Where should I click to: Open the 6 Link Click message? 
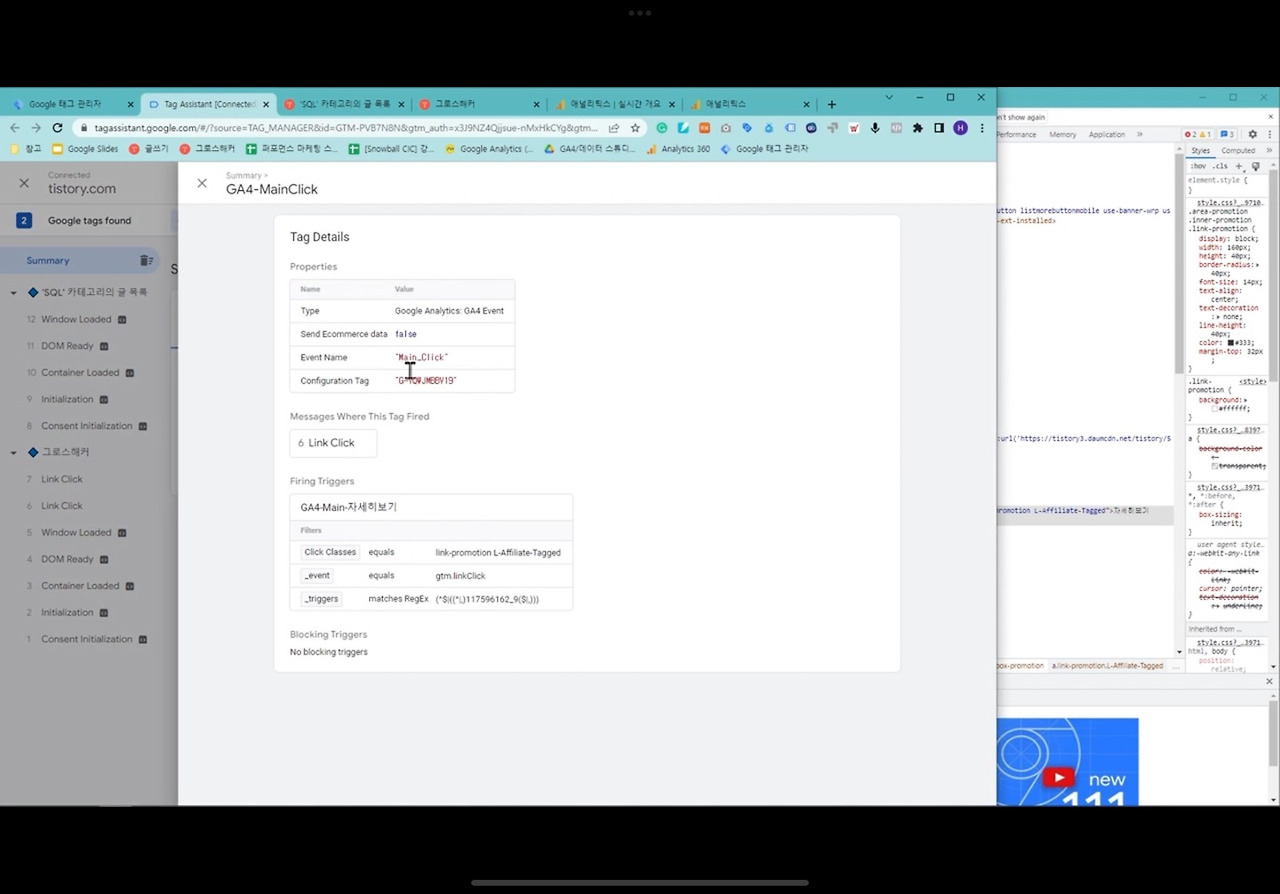pos(333,443)
